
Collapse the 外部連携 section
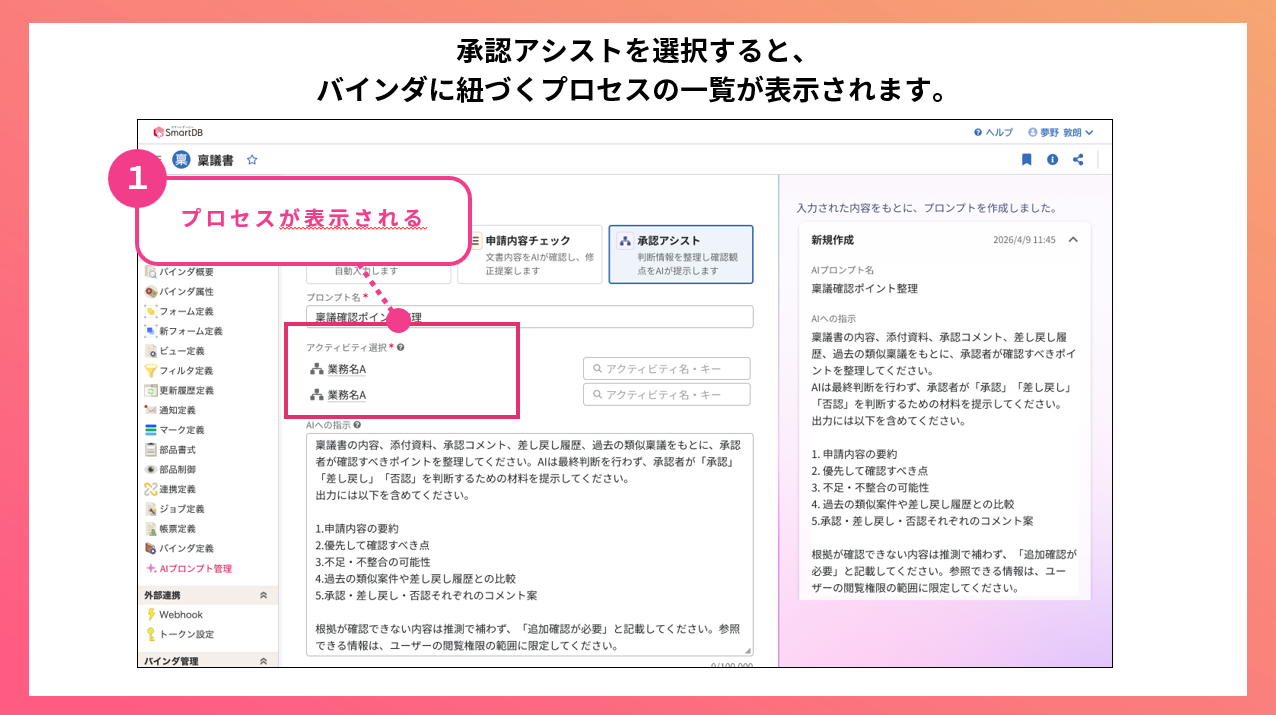point(263,595)
